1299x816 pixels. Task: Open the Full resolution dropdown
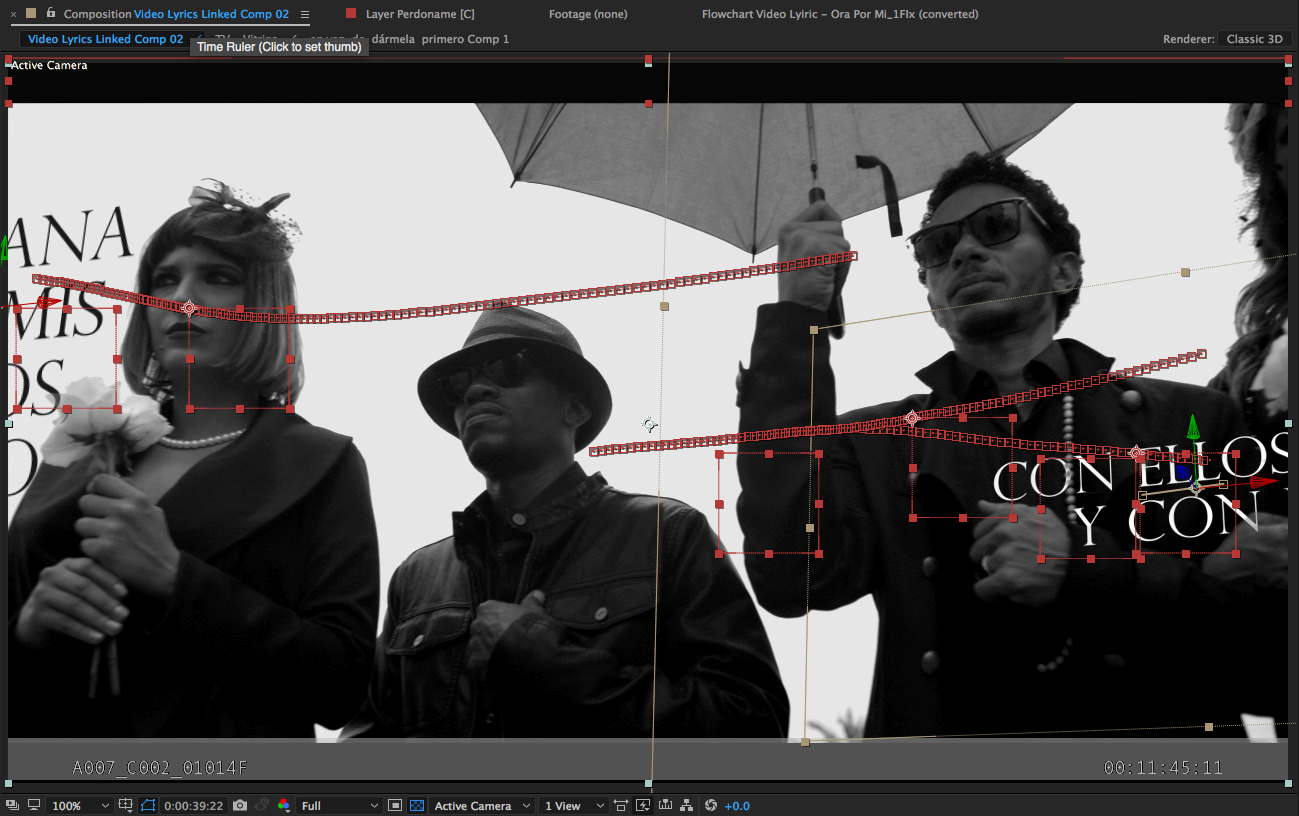coord(340,806)
